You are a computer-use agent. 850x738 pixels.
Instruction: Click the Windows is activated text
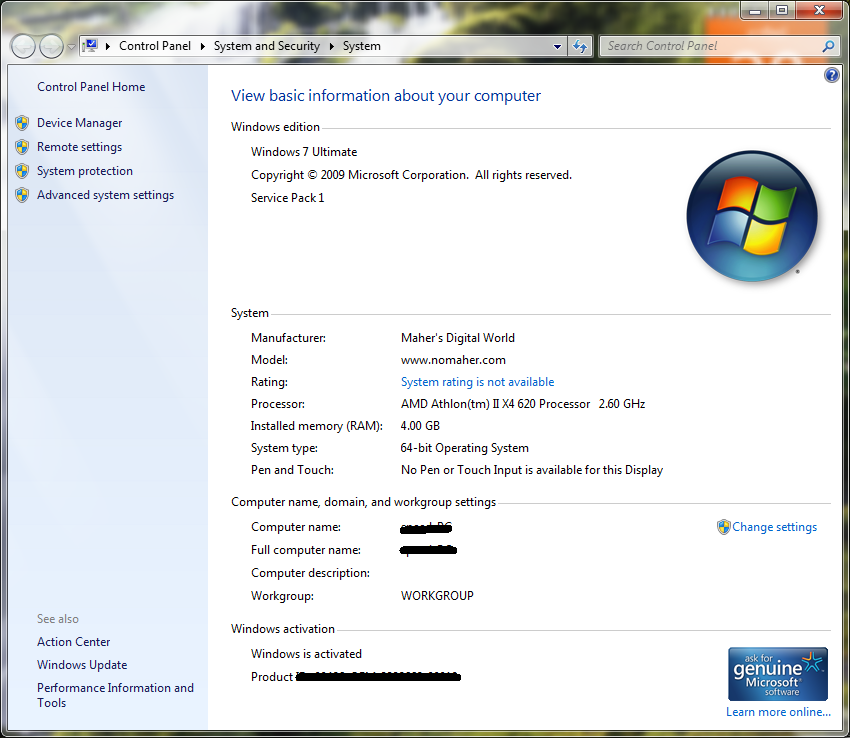tap(306, 654)
